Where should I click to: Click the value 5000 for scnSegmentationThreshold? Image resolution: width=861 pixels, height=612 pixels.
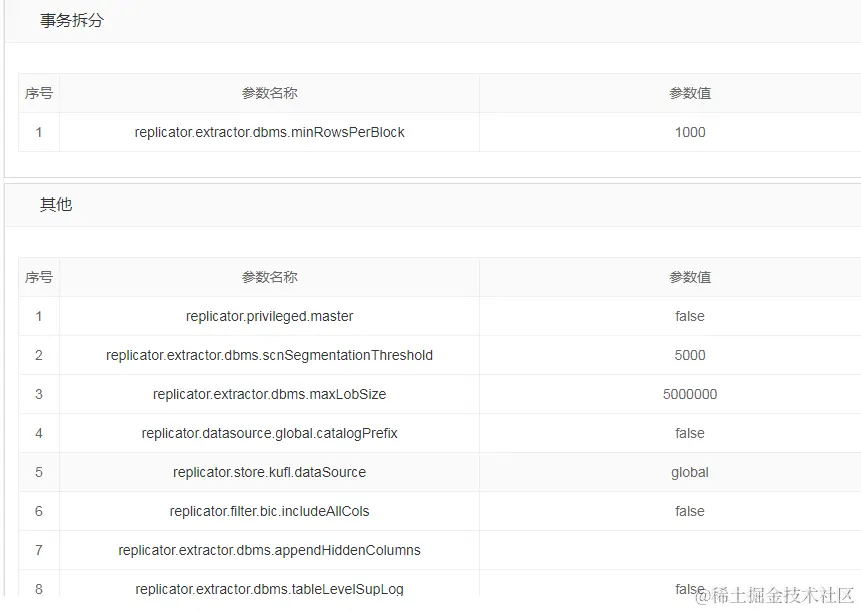pyautogui.click(x=690, y=355)
